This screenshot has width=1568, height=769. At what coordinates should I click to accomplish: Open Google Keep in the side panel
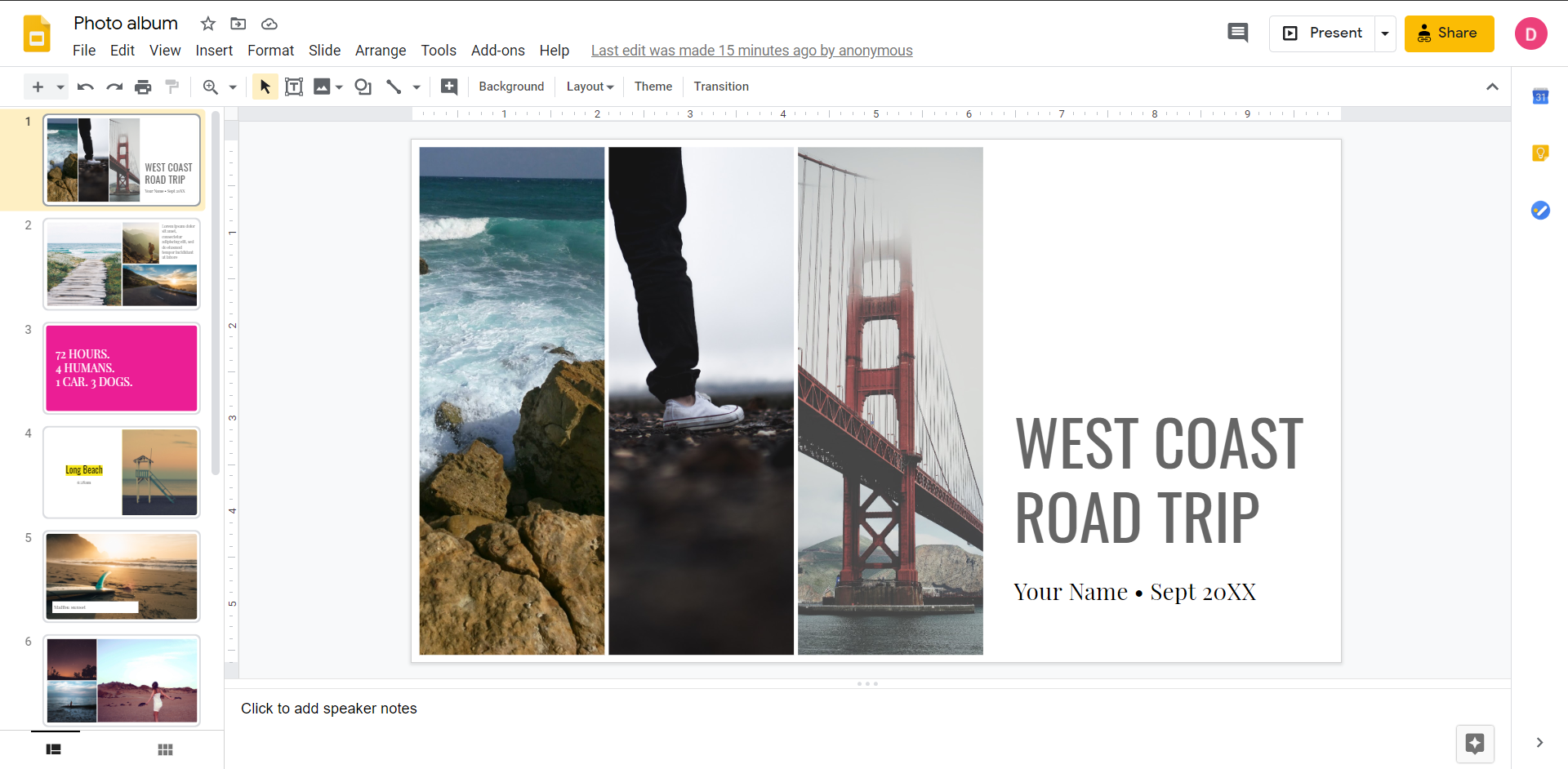[1541, 153]
